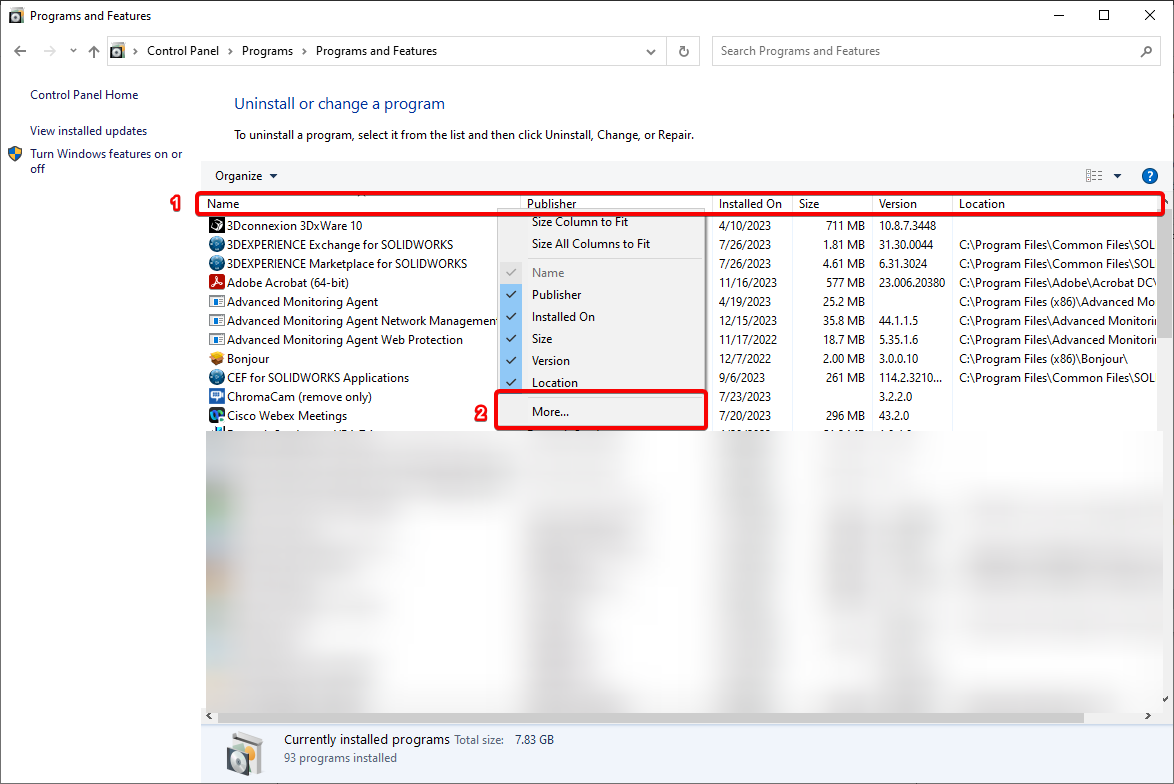This screenshot has width=1174, height=784.
Task: Go back with the back arrow
Action: [x=20, y=51]
